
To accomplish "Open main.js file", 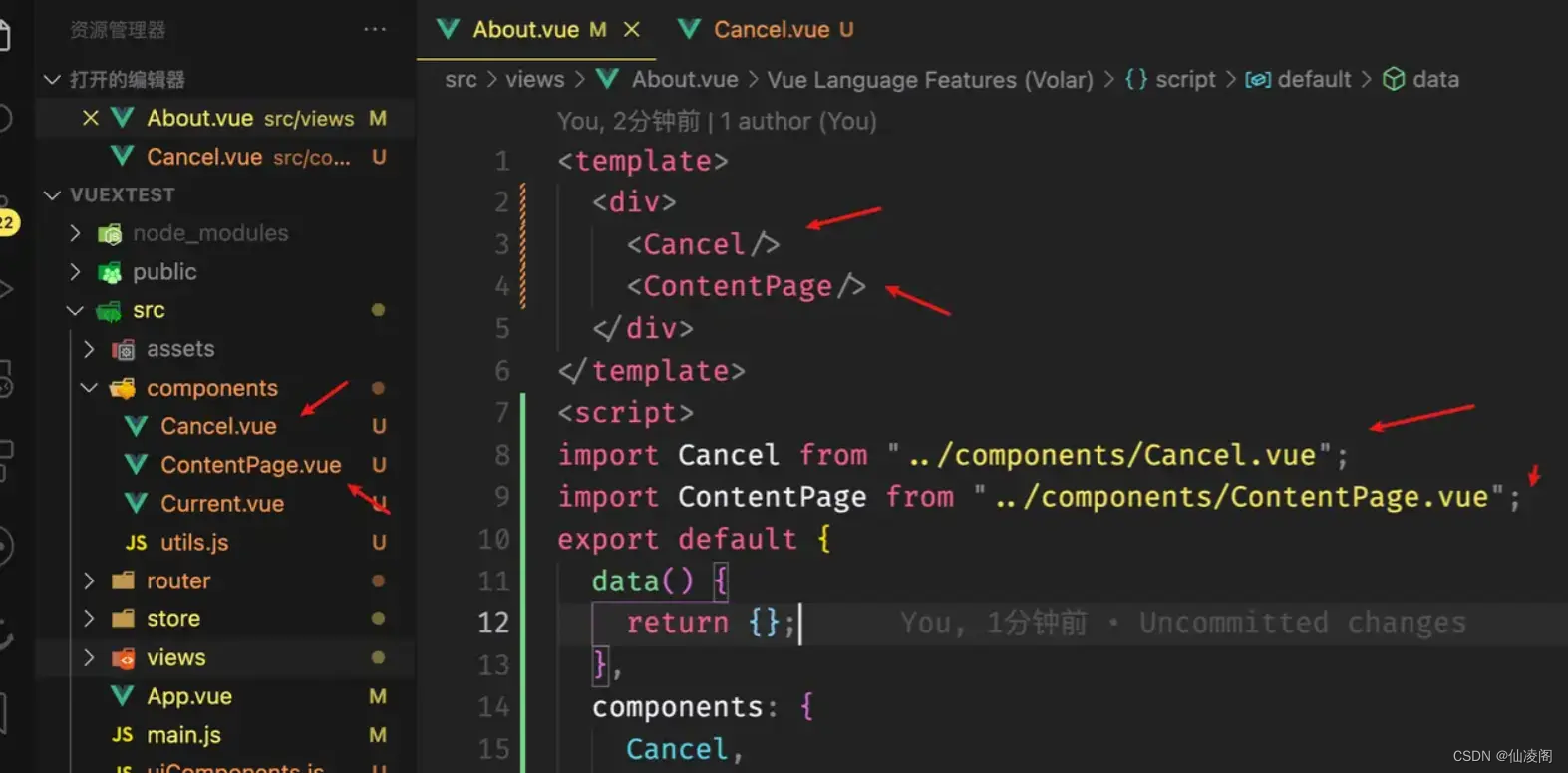I will [x=183, y=735].
